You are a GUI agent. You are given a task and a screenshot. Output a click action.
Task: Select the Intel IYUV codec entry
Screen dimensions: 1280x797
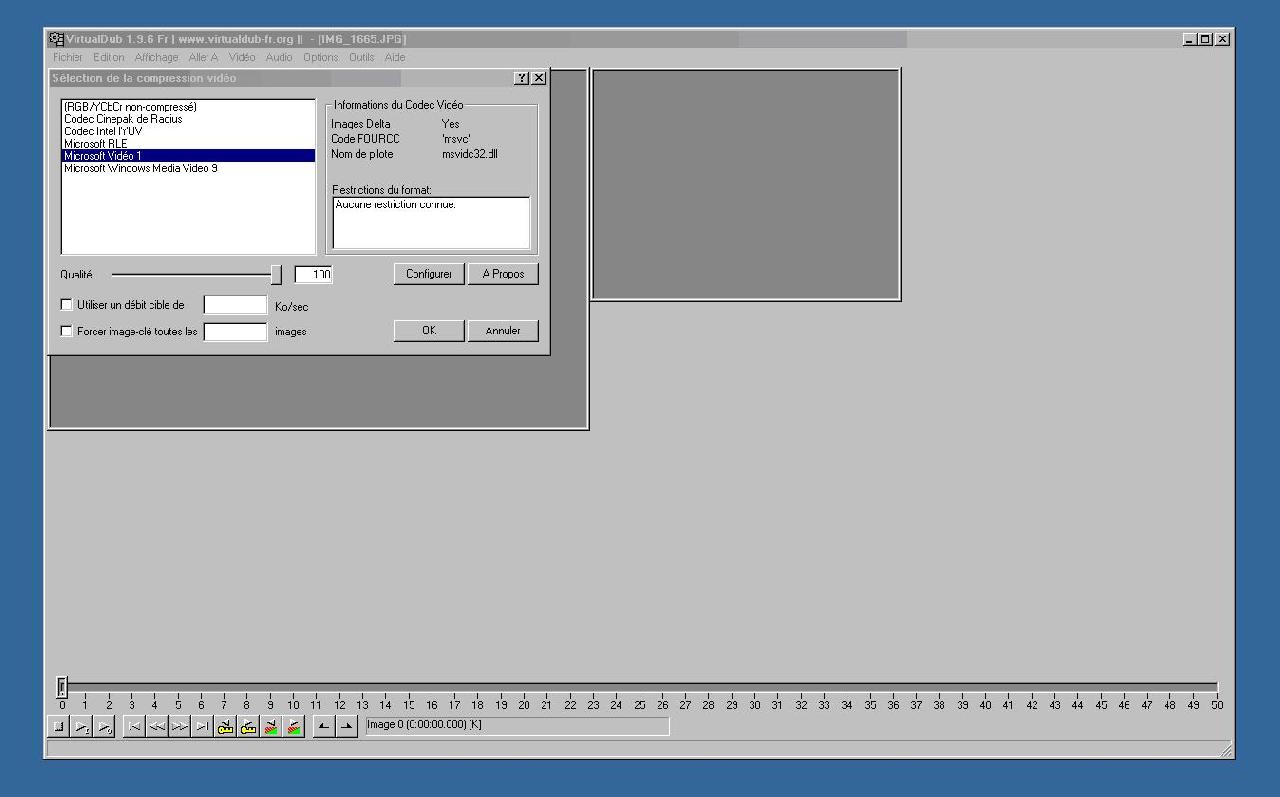pyautogui.click(x=188, y=131)
